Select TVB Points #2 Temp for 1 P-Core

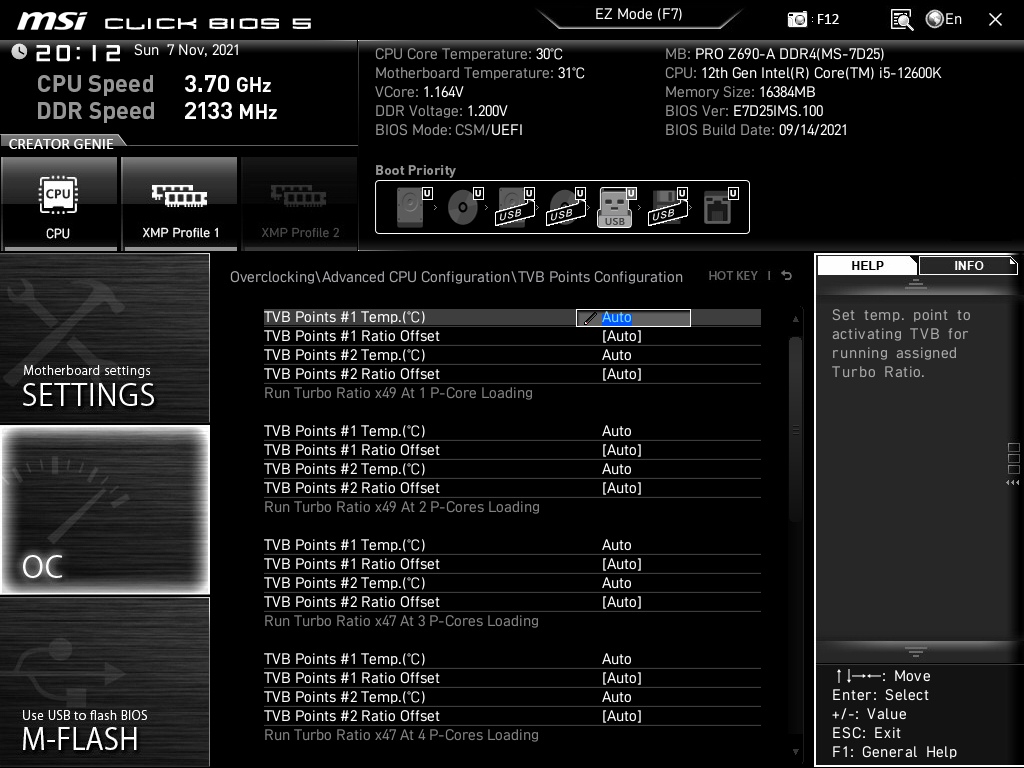coord(512,355)
